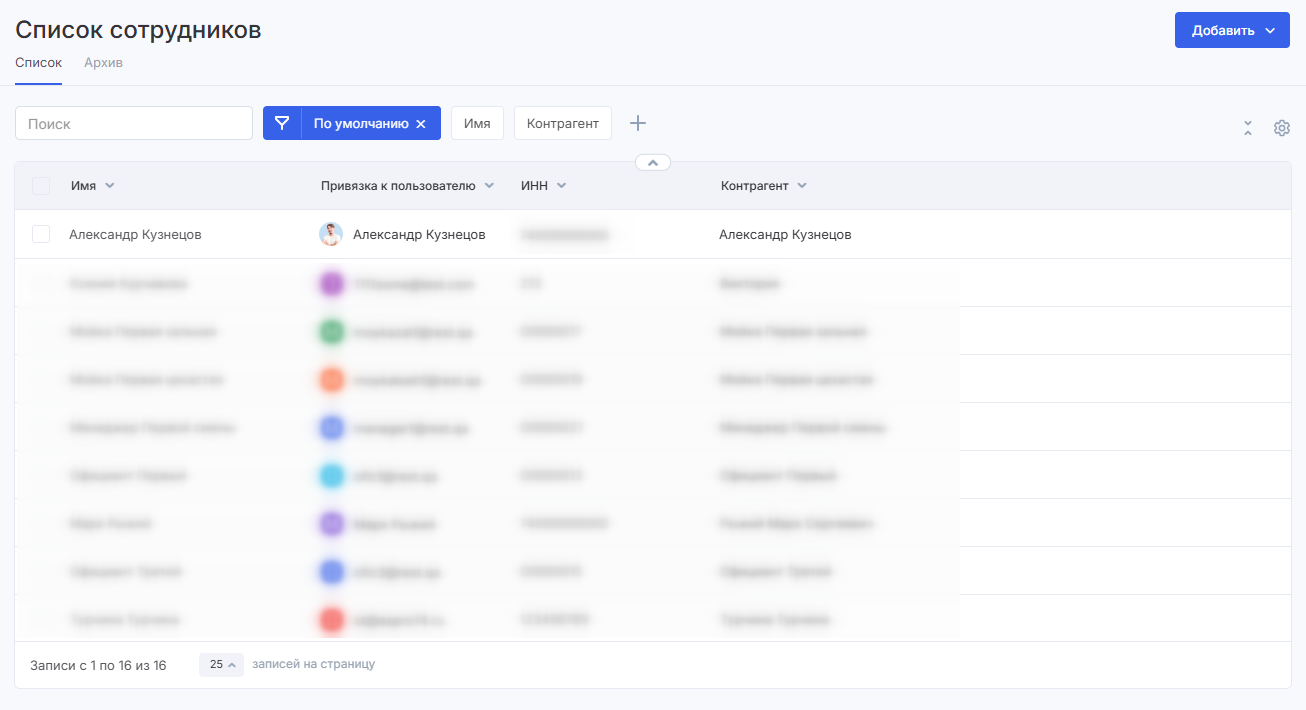Toggle the select-all header checkbox

click(x=41, y=186)
